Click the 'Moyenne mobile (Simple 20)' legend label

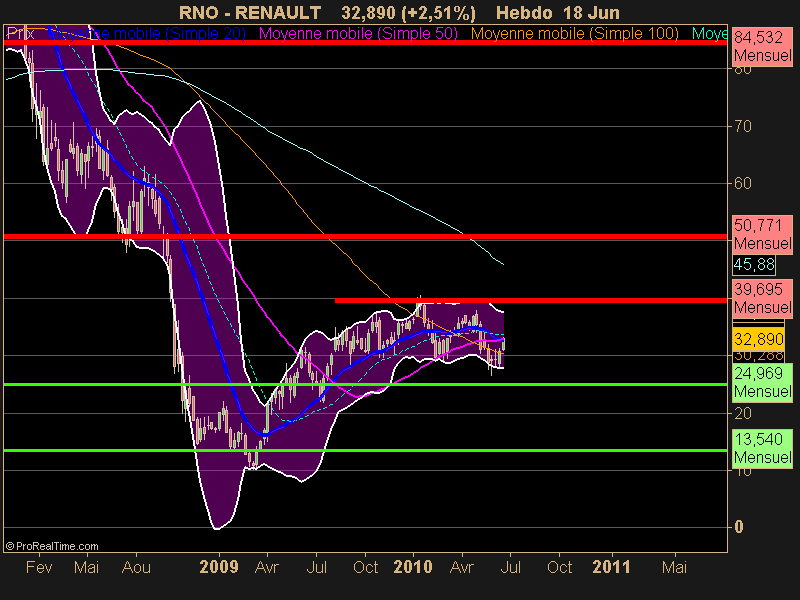tap(146, 34)
